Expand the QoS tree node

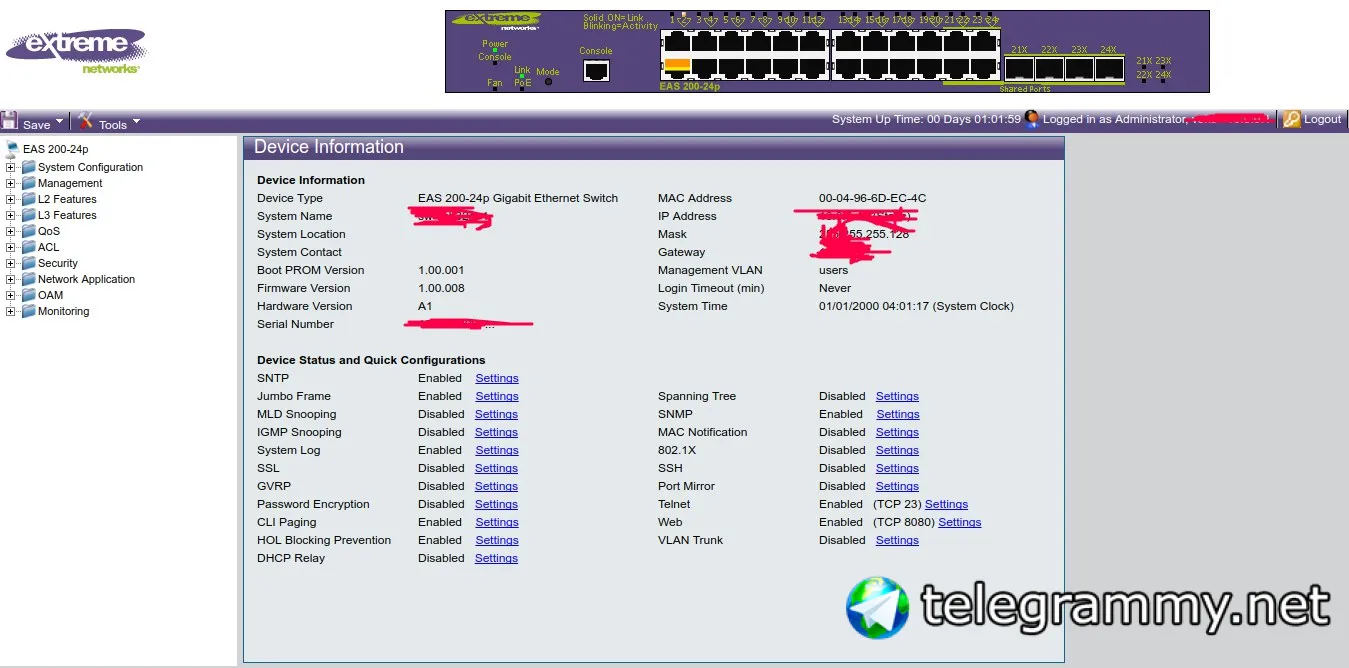11,231
